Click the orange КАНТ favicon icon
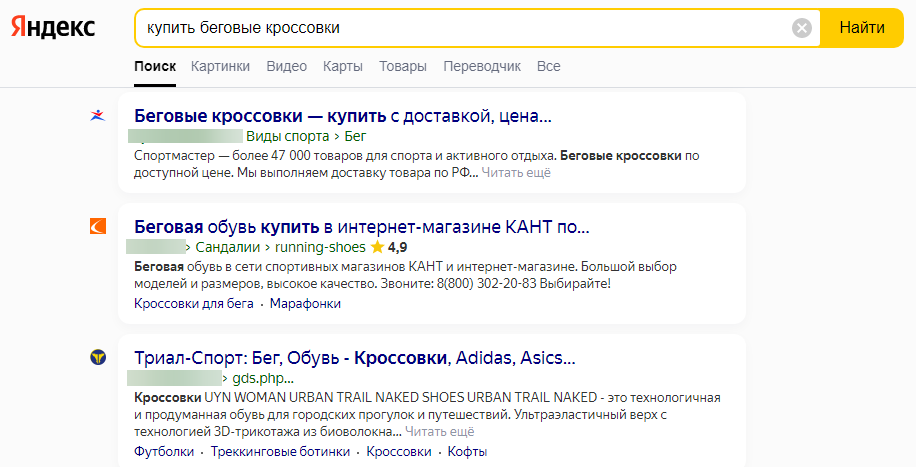The image size is (916, 467). (98, 226)
